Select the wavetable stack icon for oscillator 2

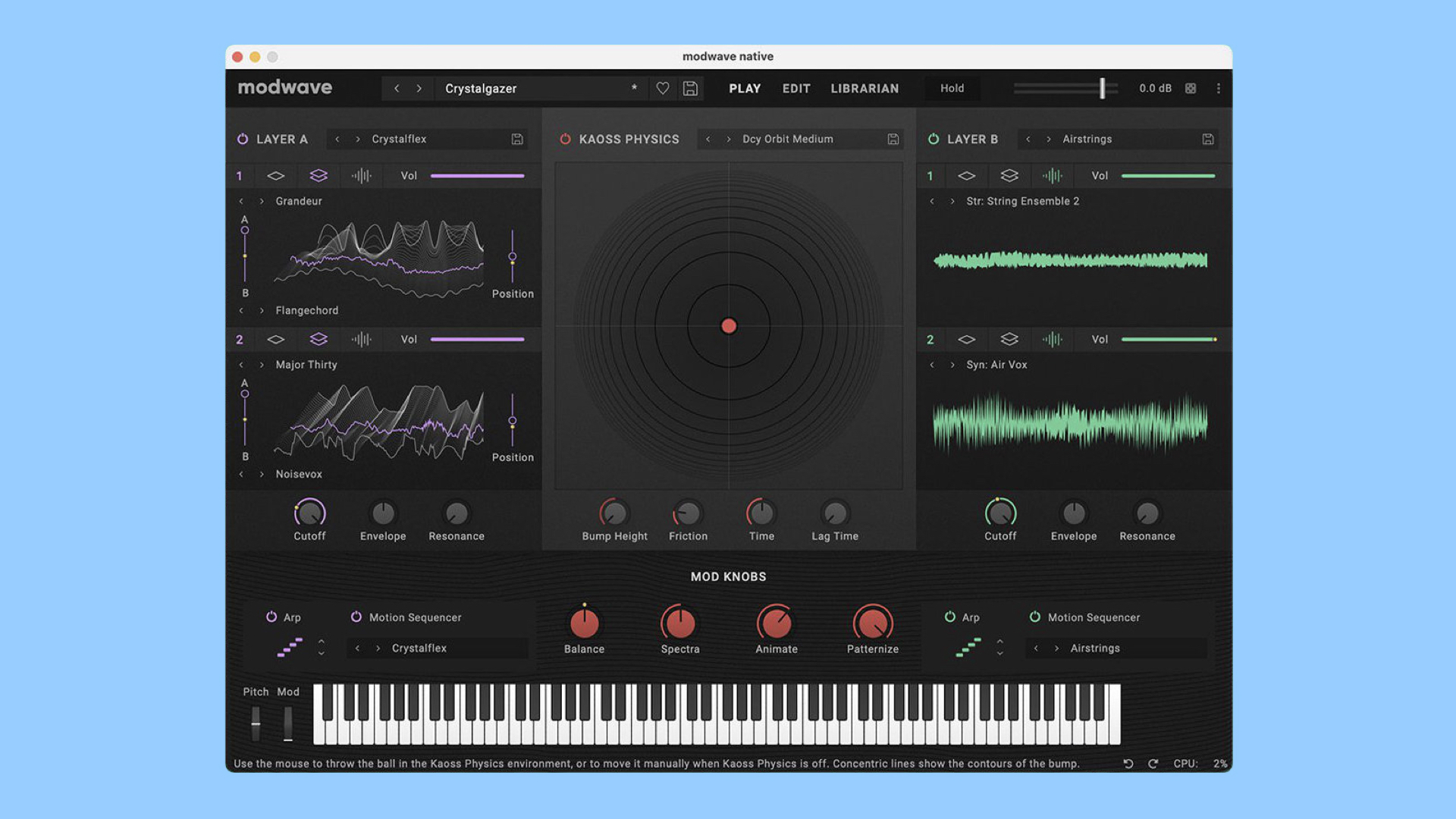coord(318,339)
